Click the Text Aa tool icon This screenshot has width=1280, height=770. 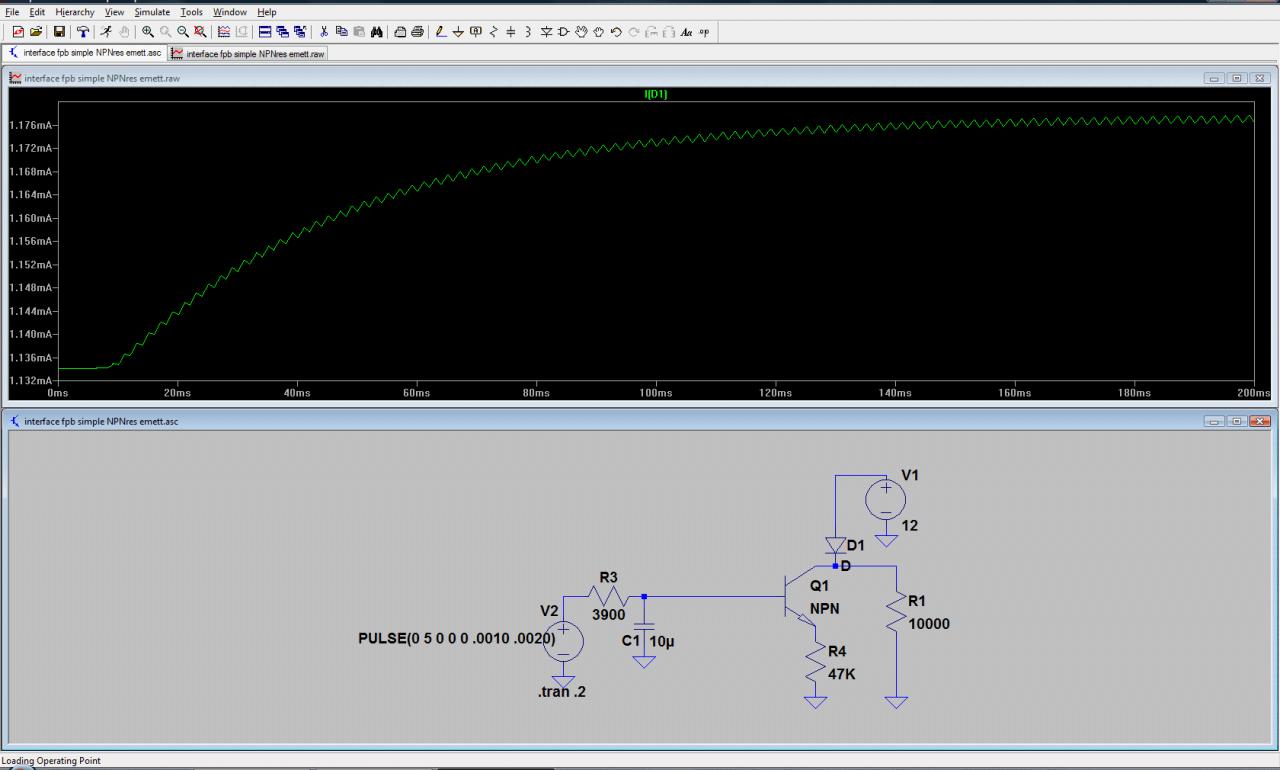click(686, 32)
